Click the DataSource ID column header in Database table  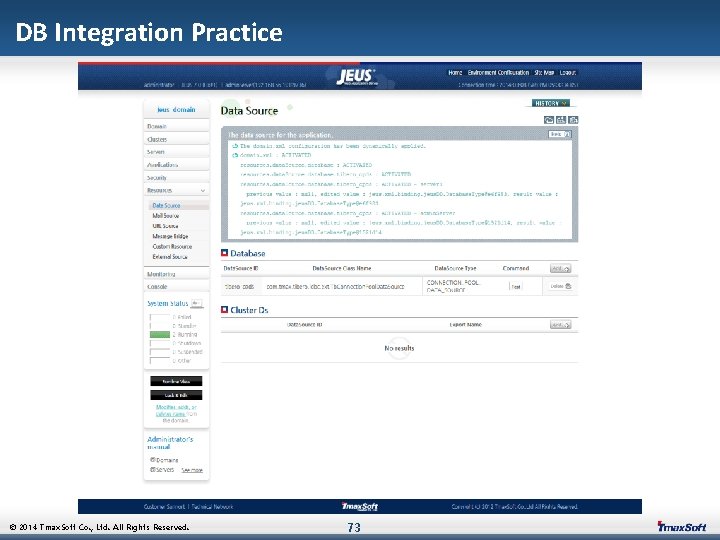coord(241,268)
